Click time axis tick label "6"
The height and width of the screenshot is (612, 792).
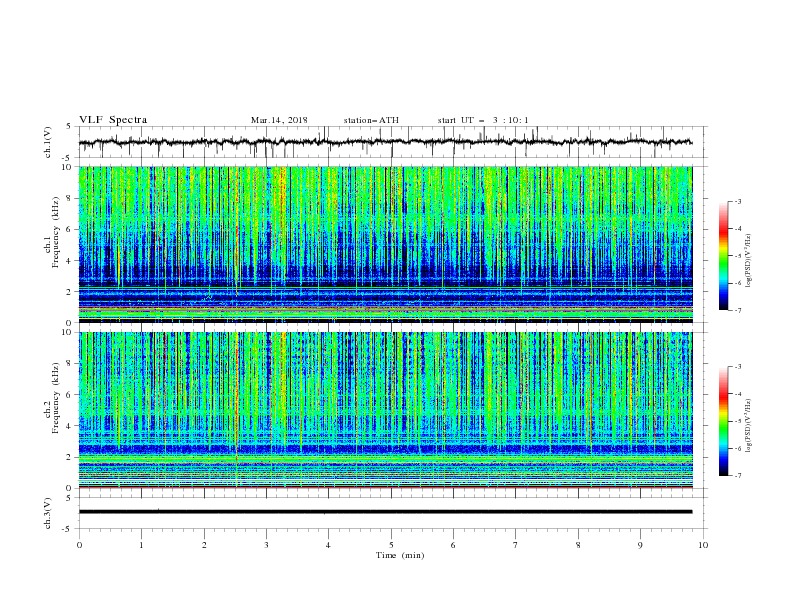(453, 545)
